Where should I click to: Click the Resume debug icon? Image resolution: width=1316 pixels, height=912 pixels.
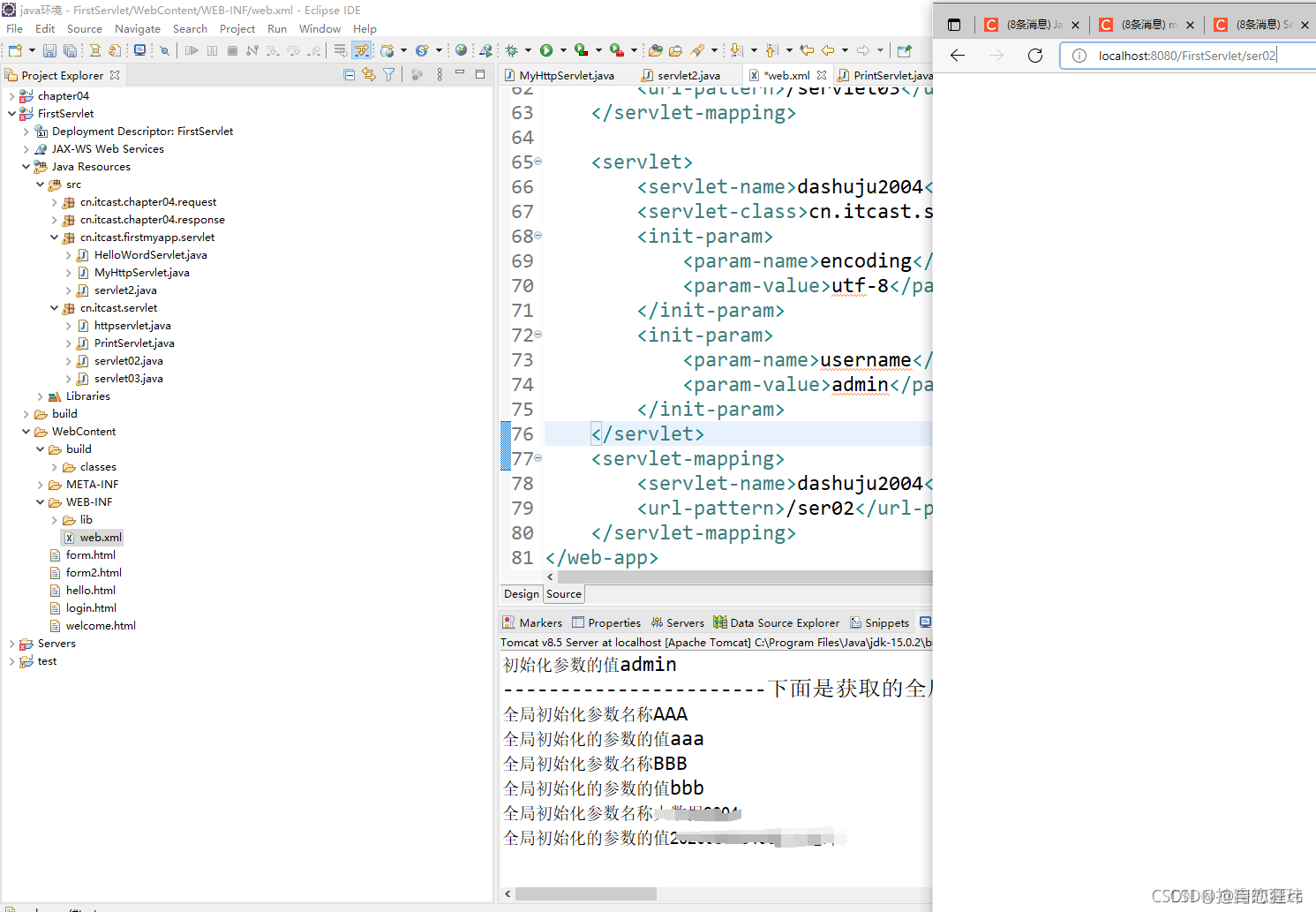[x=192, y=50]
